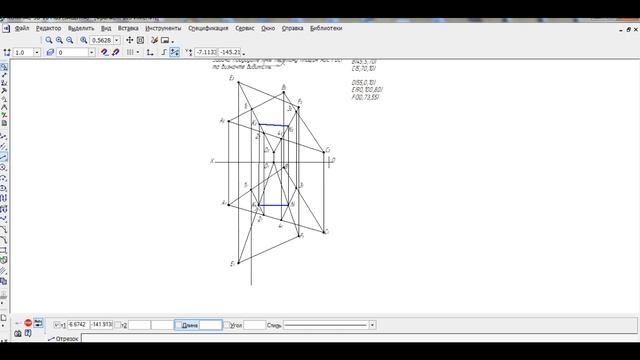Toggle the highlighted rounding mode icon

(175, 52)
